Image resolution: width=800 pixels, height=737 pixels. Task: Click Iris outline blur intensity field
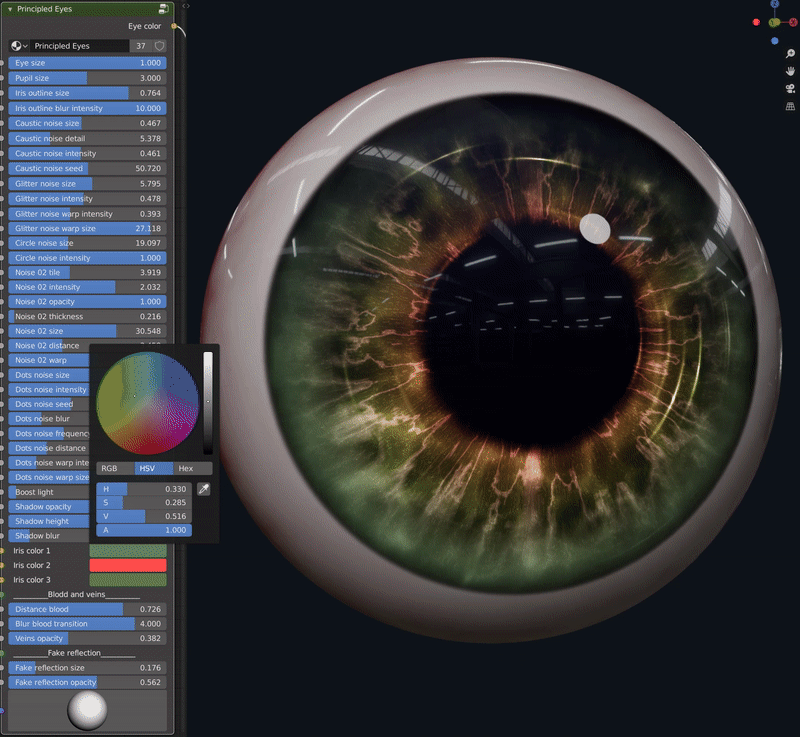coord(87,108)
